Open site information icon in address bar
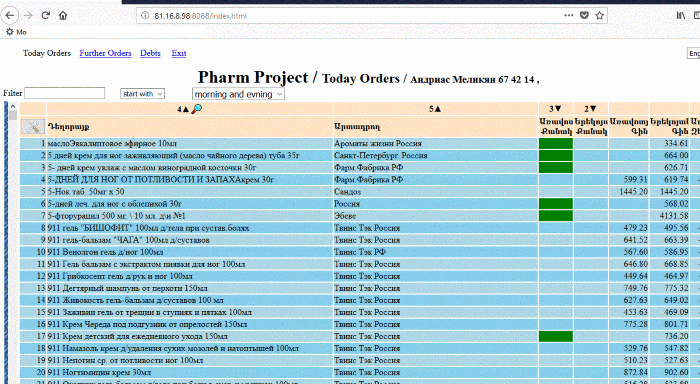This screenshot has height=384, width=700. [x=145, y=16]
